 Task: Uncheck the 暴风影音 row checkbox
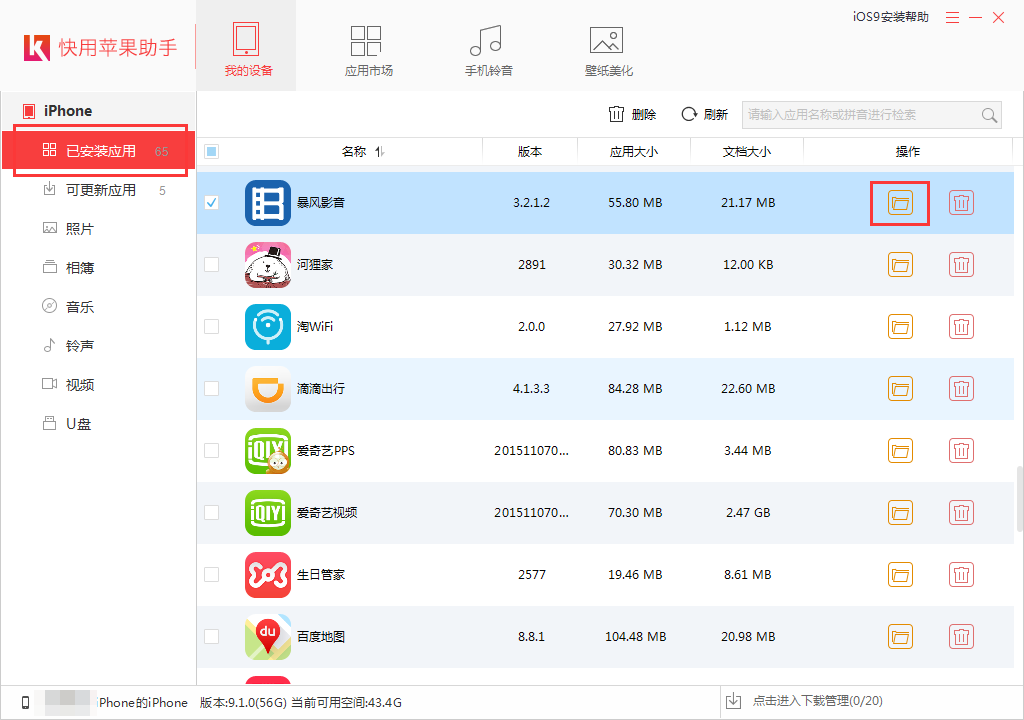click(x=211, y=202)
